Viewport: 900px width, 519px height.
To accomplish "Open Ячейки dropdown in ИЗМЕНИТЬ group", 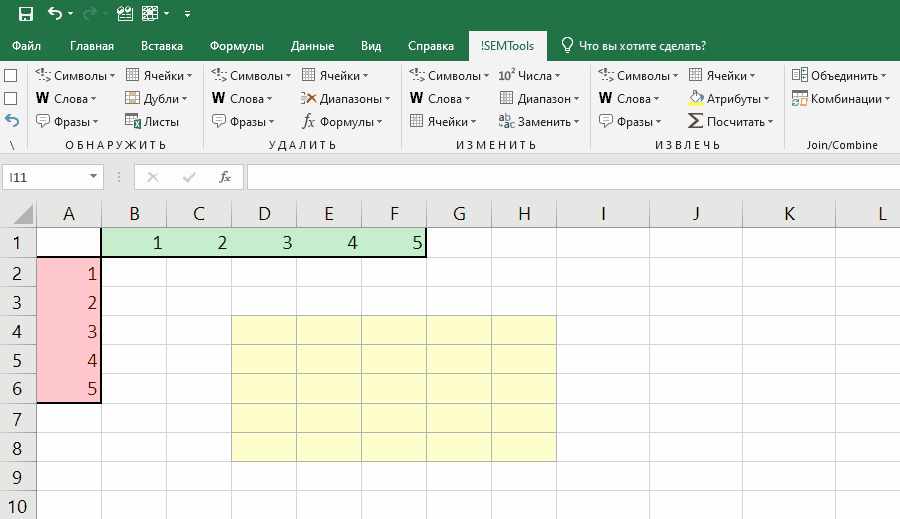I will (443, 122).
